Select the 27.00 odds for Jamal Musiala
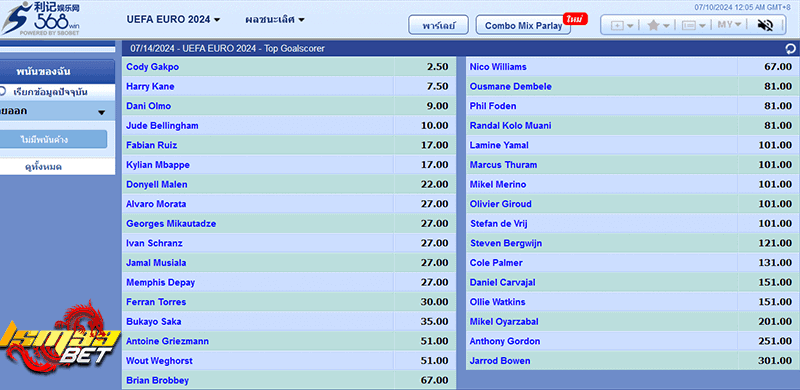 point(435,263)
